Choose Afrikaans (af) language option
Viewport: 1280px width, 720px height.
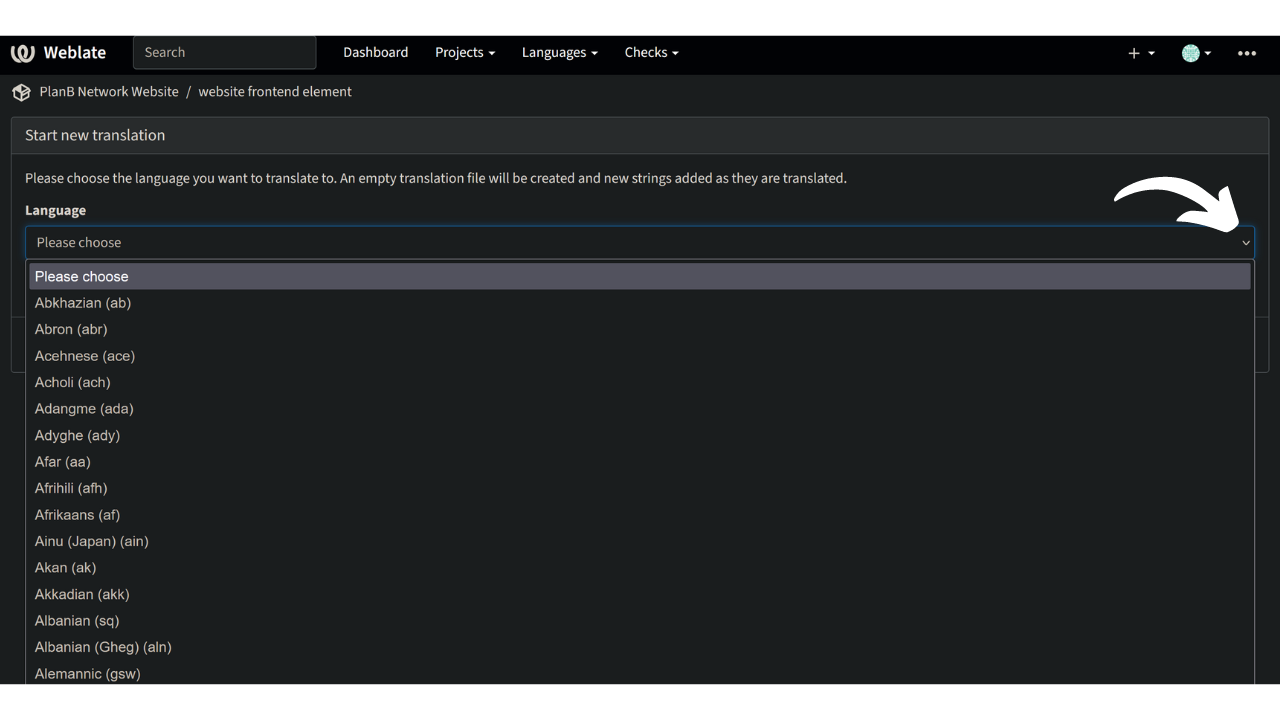coord(77,515)
